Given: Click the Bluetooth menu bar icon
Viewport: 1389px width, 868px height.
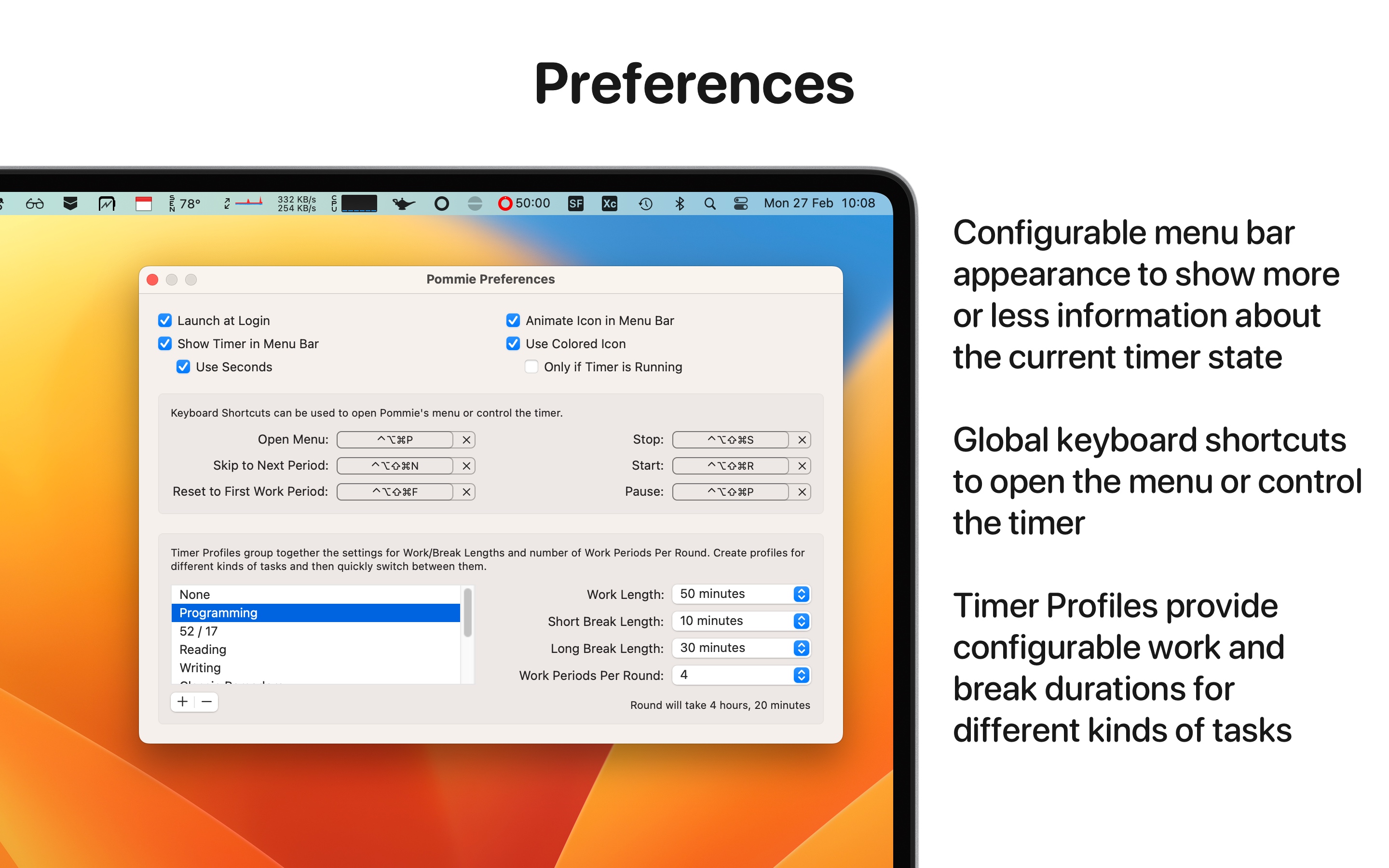Looking at the screenshot, I should pos(680,203).
